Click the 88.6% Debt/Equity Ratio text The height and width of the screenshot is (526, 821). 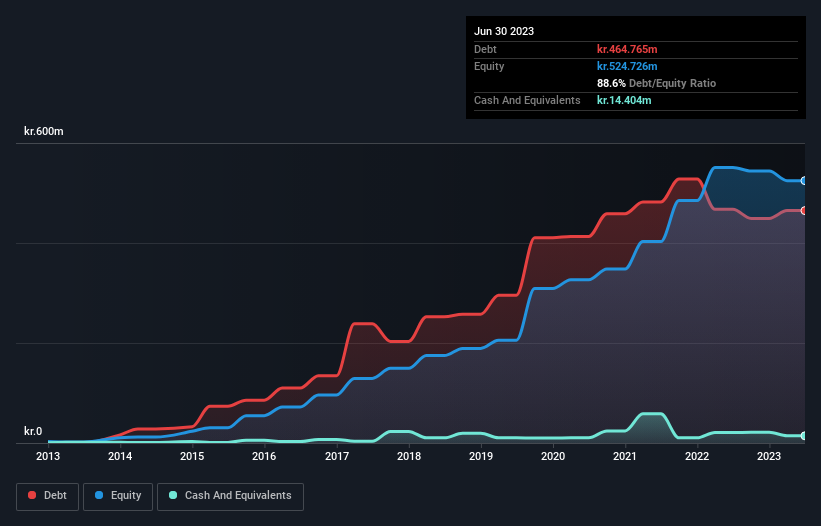click(x=656, y=83)
